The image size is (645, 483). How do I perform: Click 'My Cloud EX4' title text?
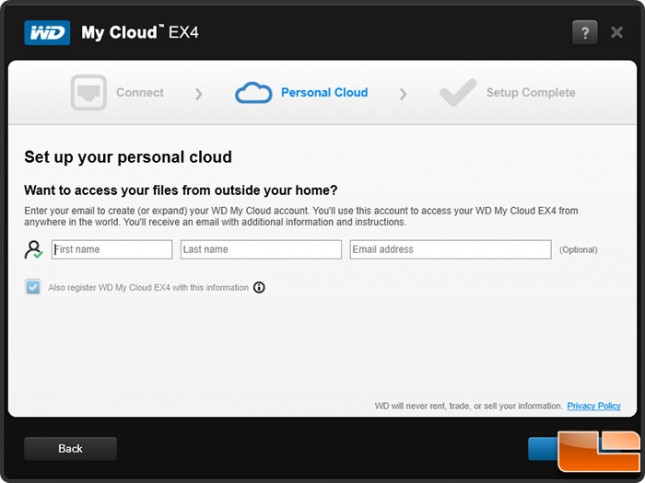tap(140, 32)
